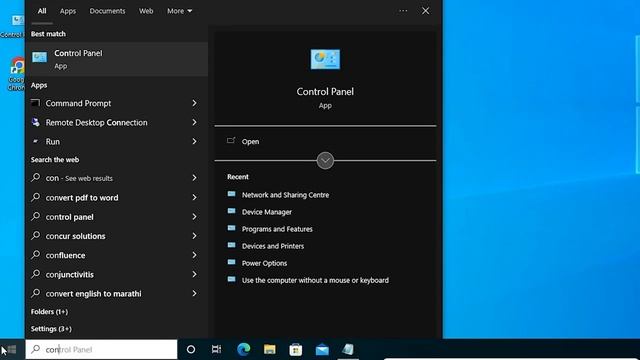Select 'convert english to marathi' suggestion
Image resolution: width=640 pixels, height=360 pixels.
coord(93,294)
